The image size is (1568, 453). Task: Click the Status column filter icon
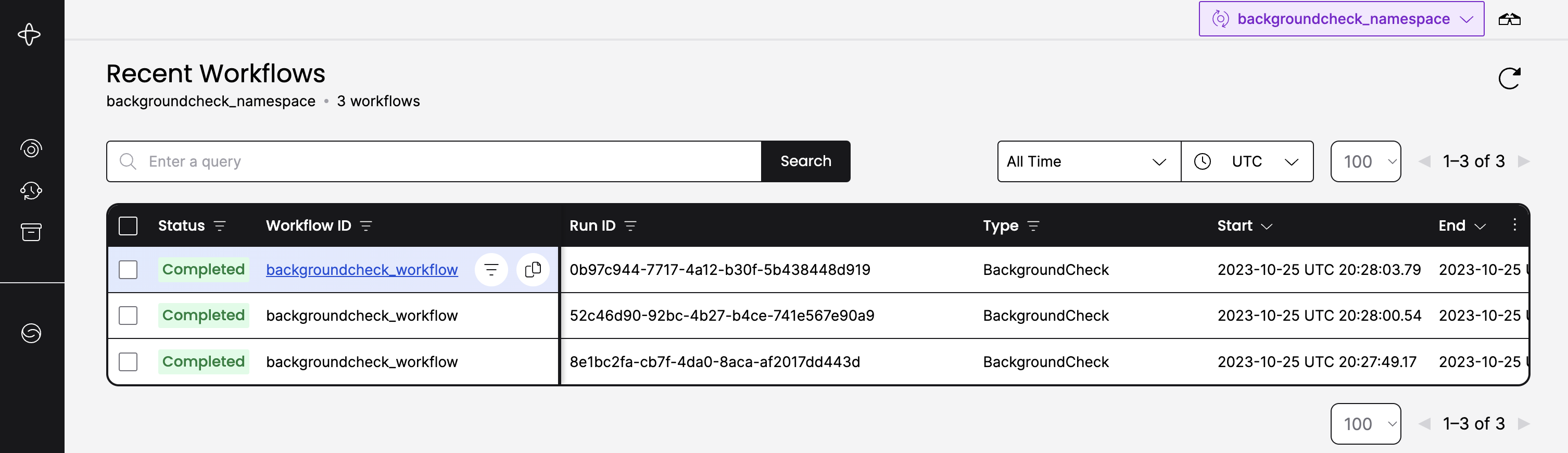coord(220,226)
